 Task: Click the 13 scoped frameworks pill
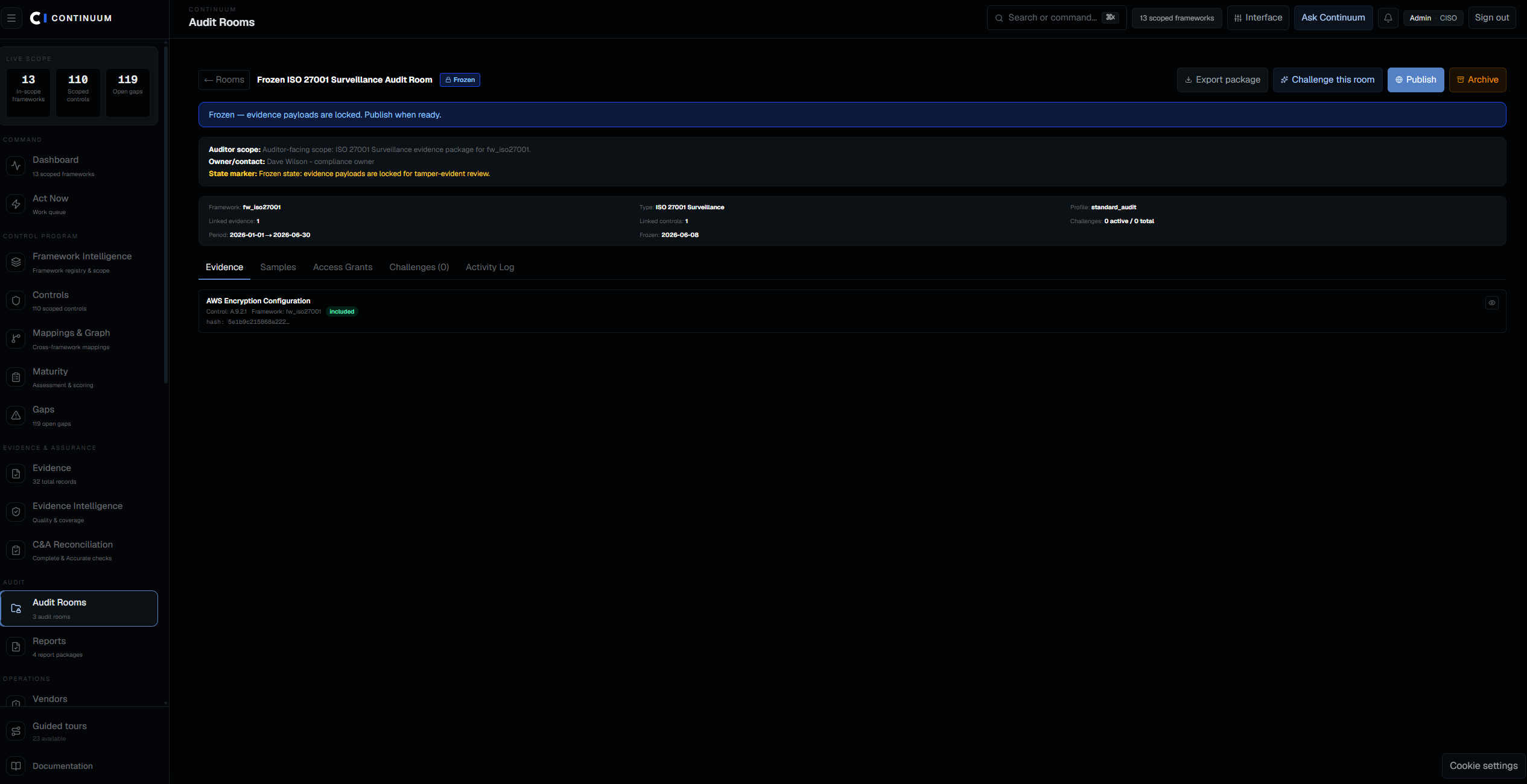click(x=1177, y=18)
